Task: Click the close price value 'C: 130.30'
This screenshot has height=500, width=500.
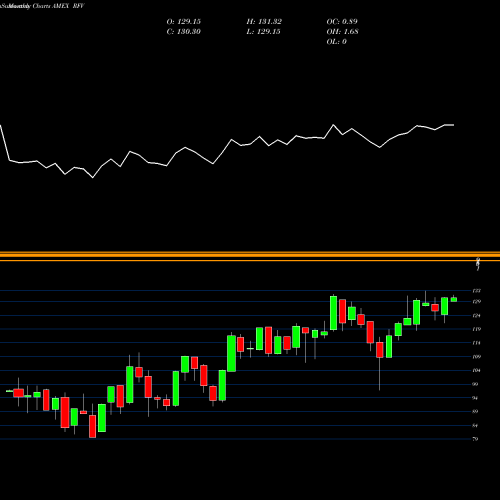Action: click(x=183, y=32)
